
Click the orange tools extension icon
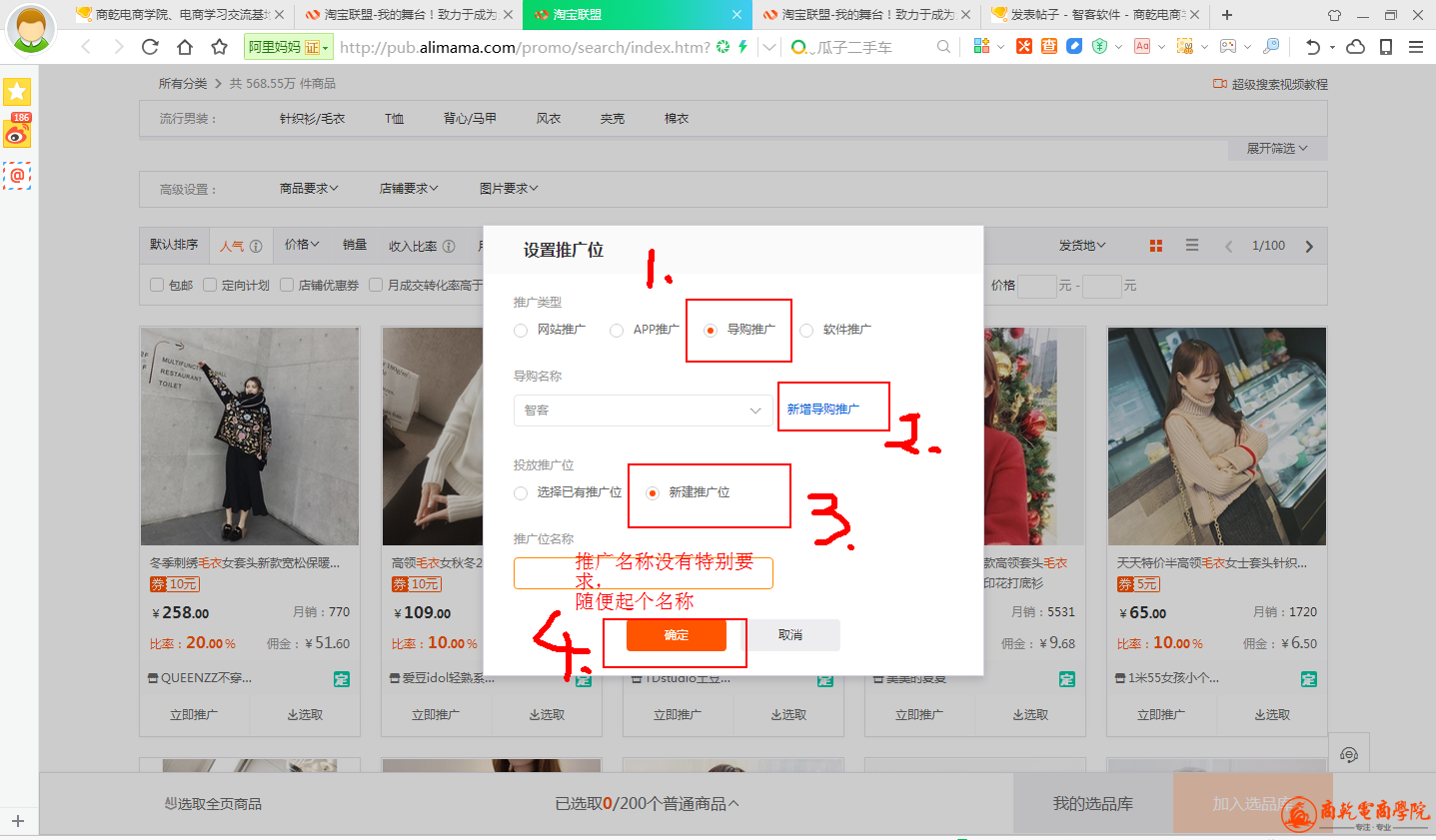pyautogui.click(x=1024, y=46)
